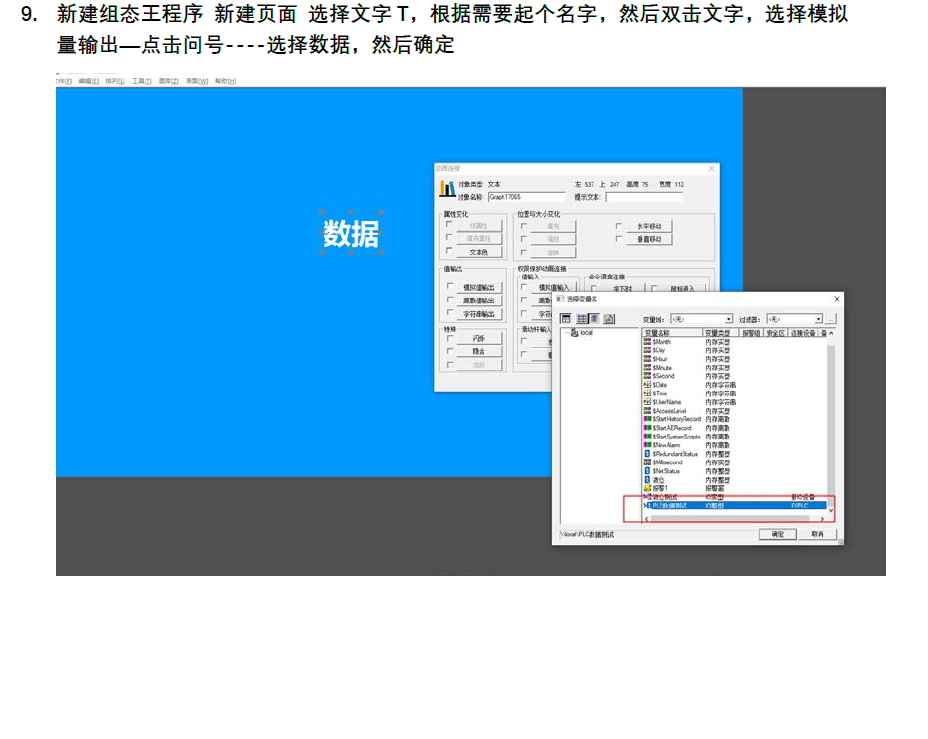This screenshot has height=739, width=928.
Task: Select the $Month variable icon
Action: click(647, 342)
